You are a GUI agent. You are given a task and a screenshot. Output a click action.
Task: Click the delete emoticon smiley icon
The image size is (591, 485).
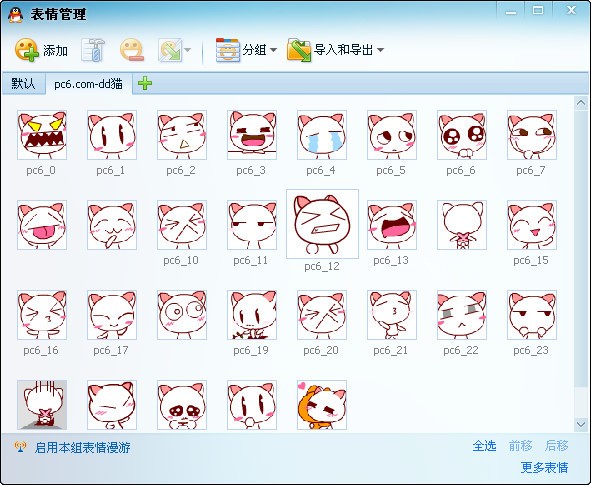pos(132,50)
